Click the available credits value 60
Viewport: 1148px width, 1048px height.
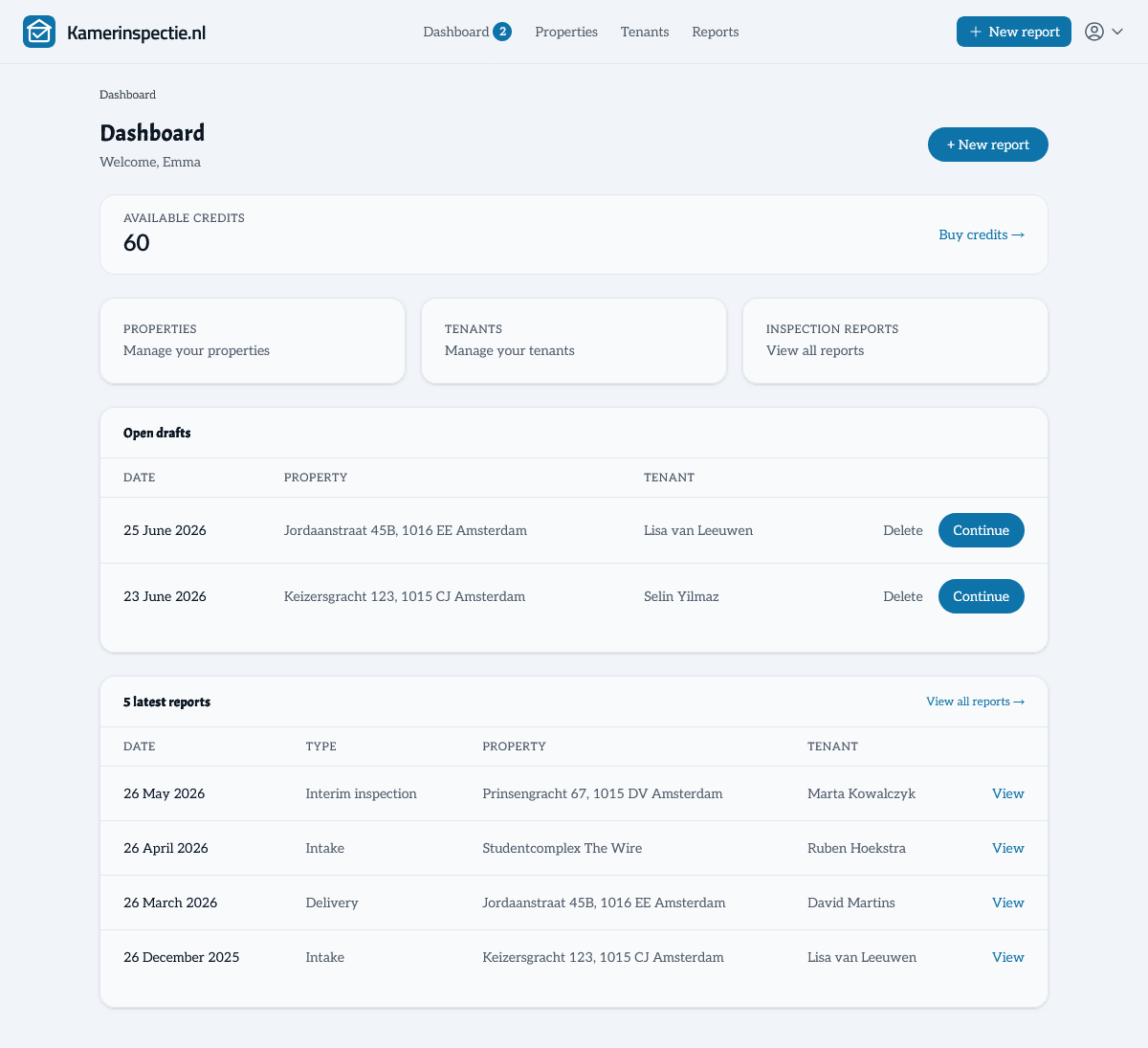coord(137,243)
